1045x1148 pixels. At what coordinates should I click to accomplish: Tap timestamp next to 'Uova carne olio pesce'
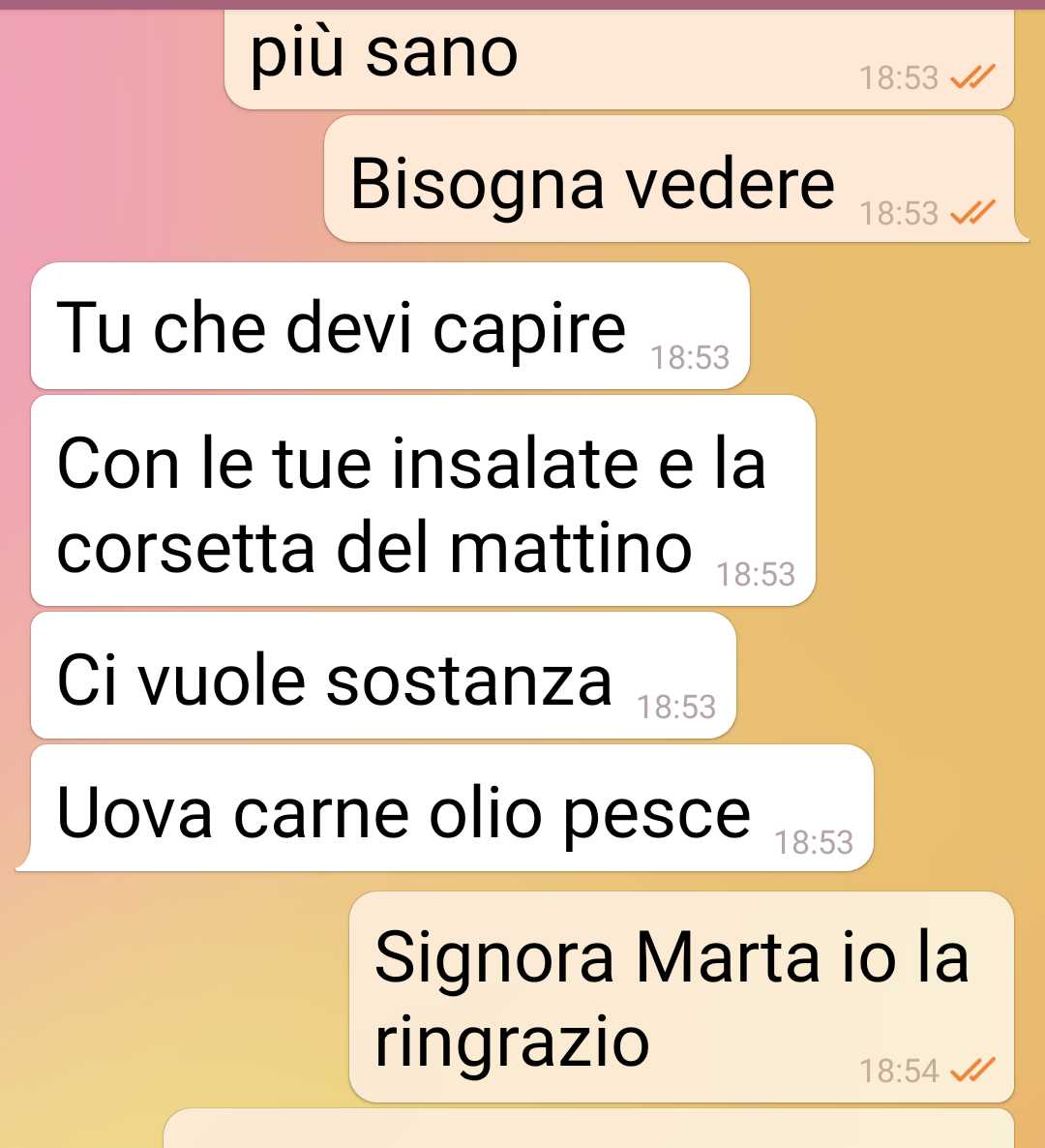click(x=814, y=842)
